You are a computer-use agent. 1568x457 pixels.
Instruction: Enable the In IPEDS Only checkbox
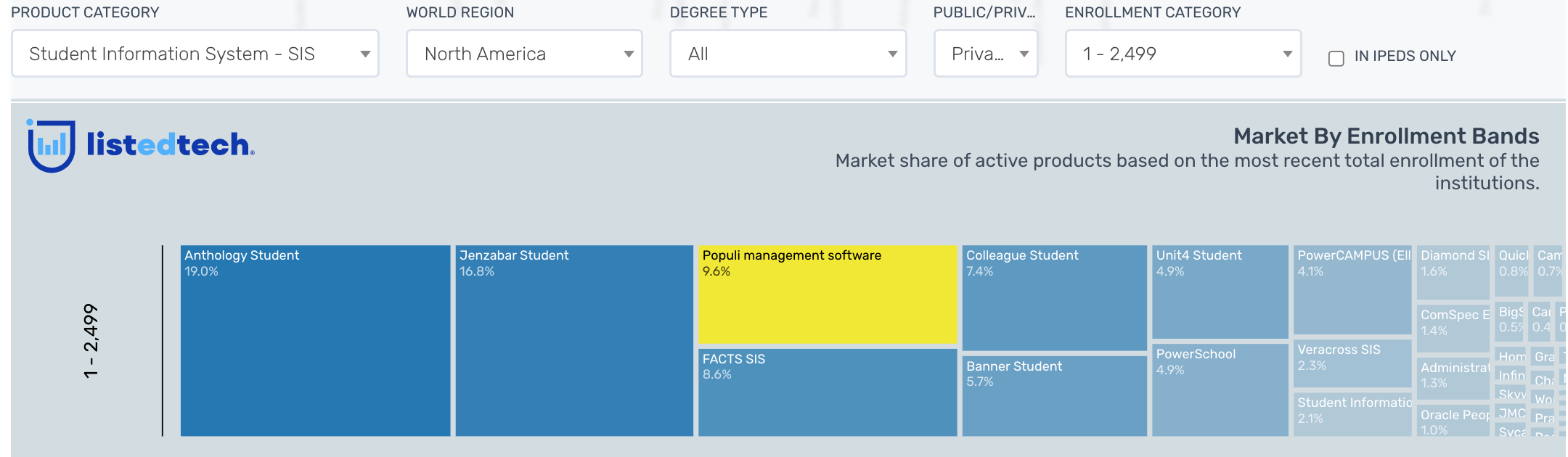[1336, 58]
